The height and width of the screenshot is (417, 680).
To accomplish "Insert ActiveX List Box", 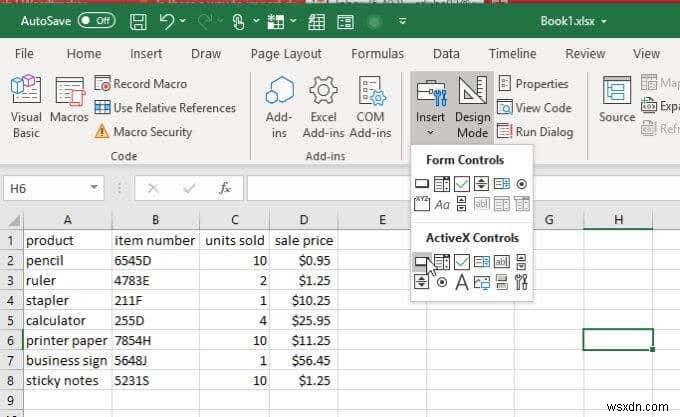I will (x=482, y=262).
